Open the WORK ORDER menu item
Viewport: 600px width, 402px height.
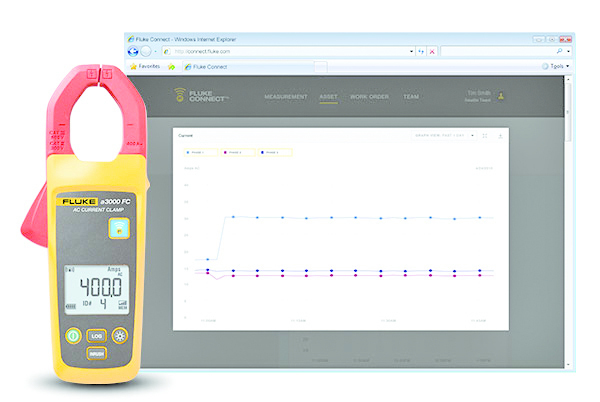[x=369, y=97]
